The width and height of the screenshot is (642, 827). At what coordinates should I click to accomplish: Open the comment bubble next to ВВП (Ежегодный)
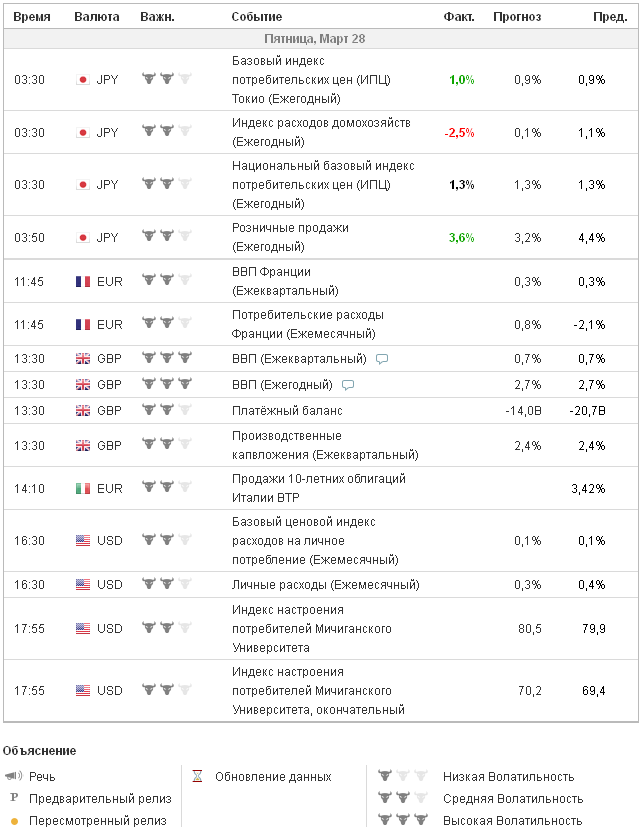[x=348, y=384]
